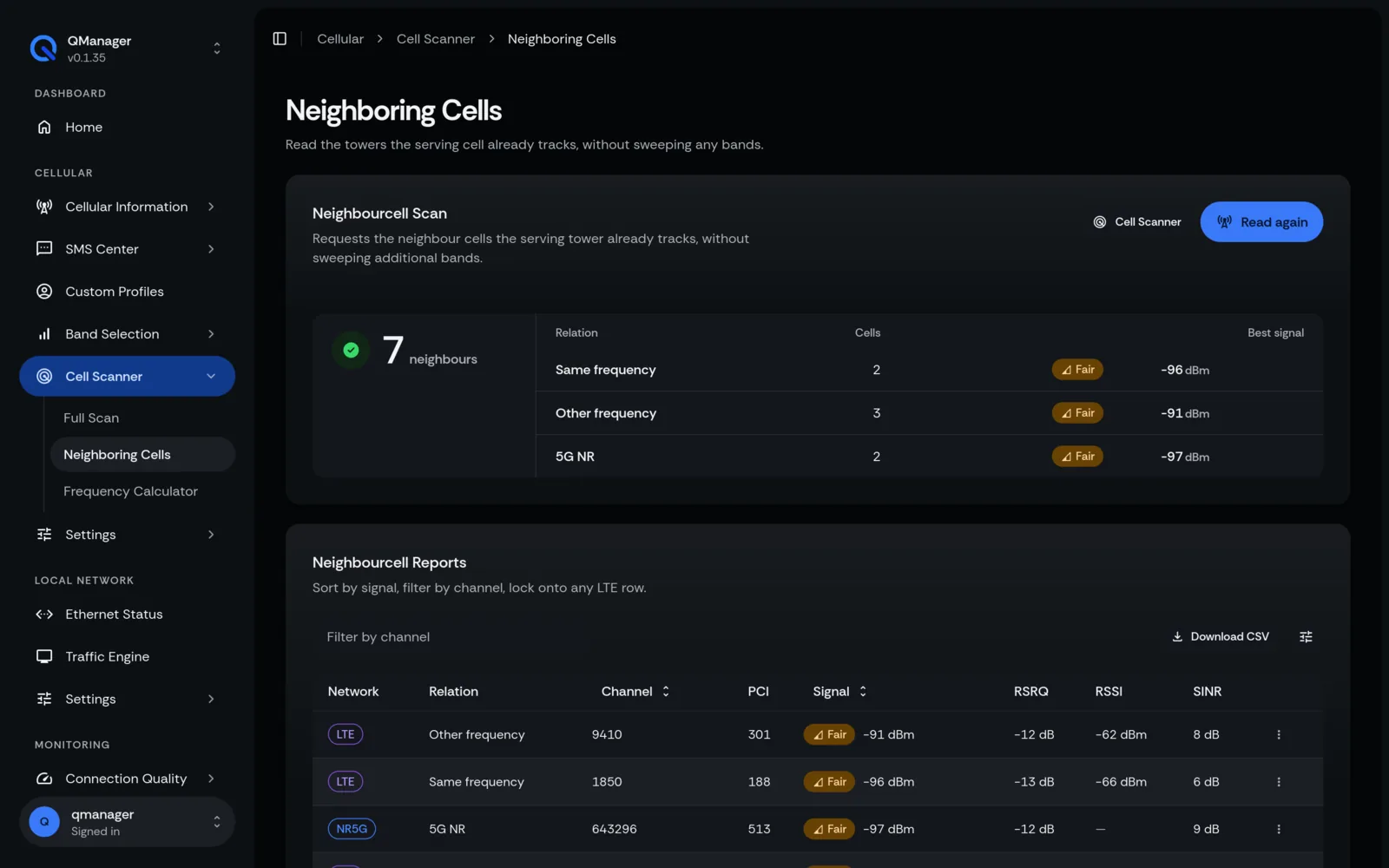1389x868 pixels.
Task: Click the Same frequency summary row
Action: pyautogui.click(x=930, y=370)
